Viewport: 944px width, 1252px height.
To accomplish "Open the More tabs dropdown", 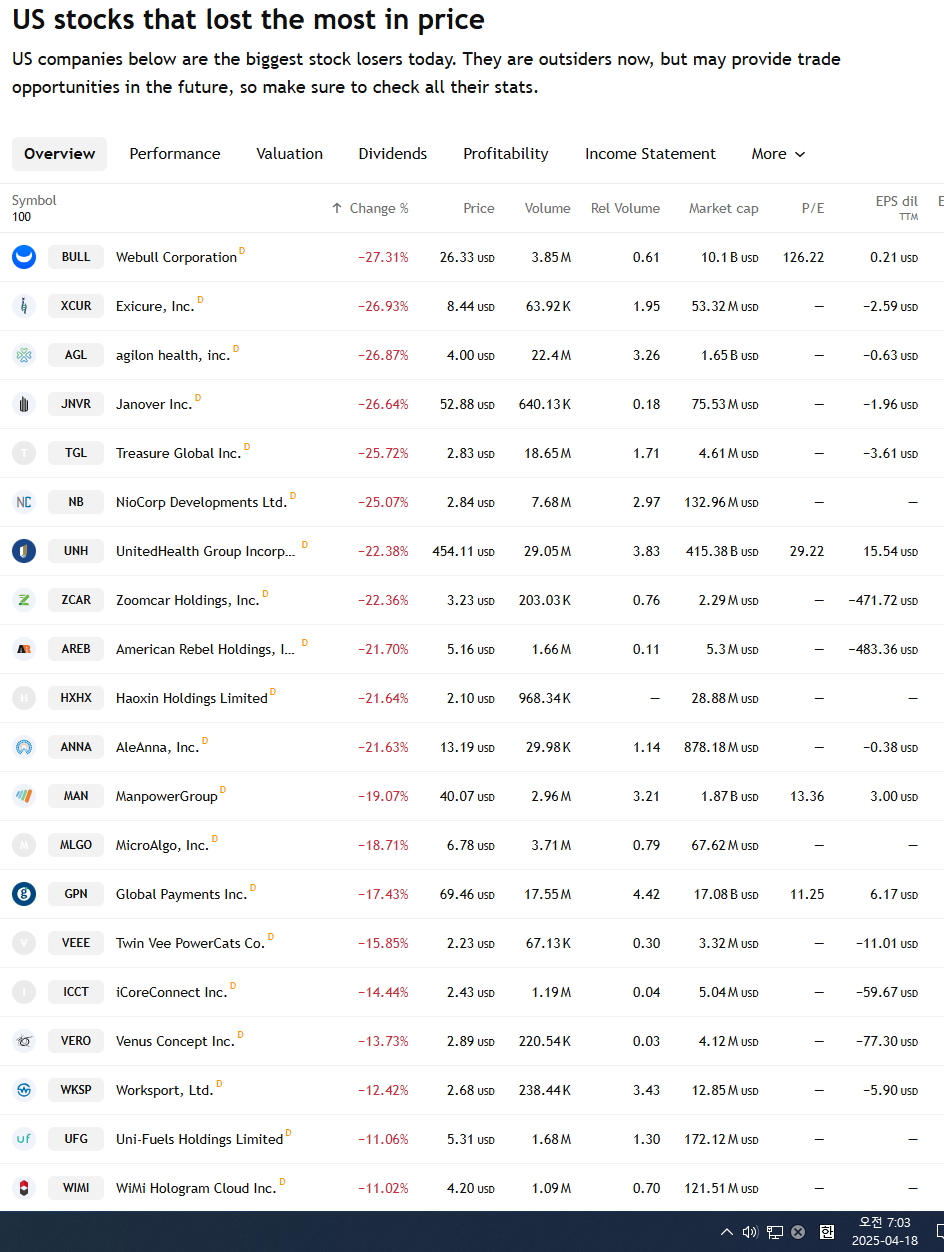I will (x=778, y=154).
